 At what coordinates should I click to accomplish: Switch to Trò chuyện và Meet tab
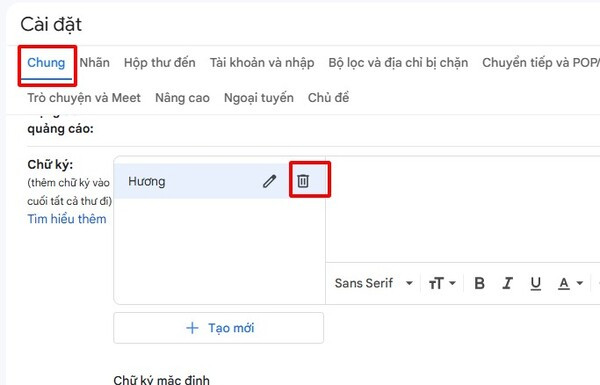[x=84, y=98]
